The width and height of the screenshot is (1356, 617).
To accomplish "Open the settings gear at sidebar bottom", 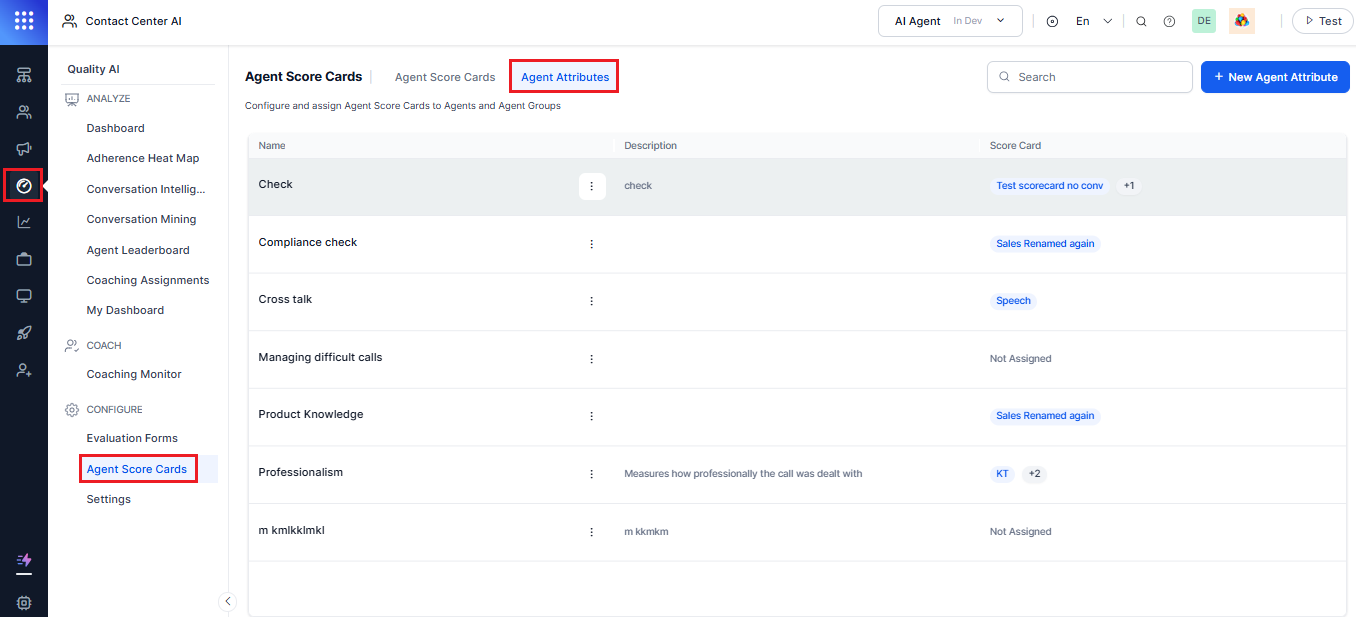I will pyautogui.click(x=24, y=603).
